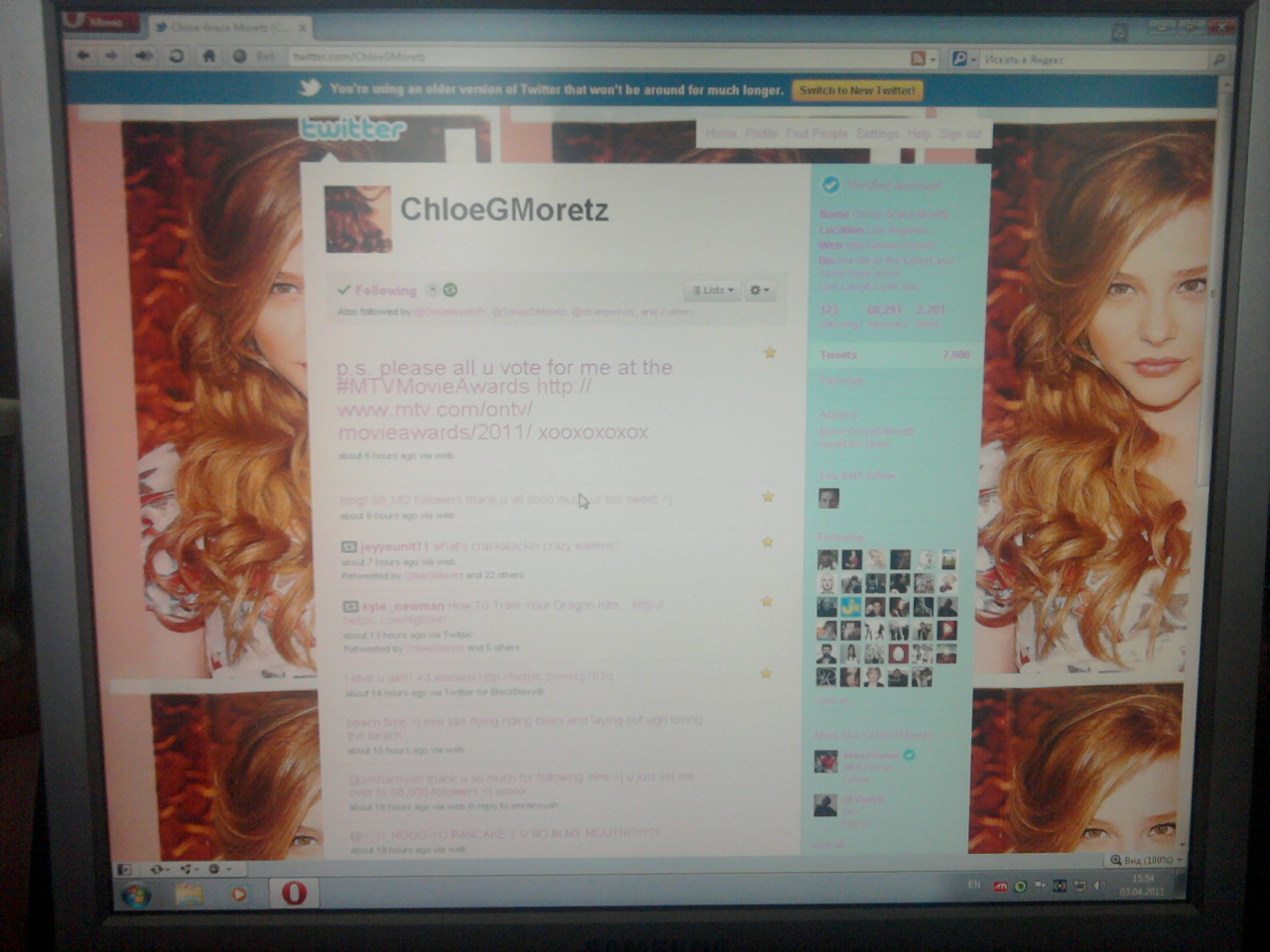Open kyle_newman username link
The image size is (1270, 952).
pyautogui.click(x=404, y=606)
